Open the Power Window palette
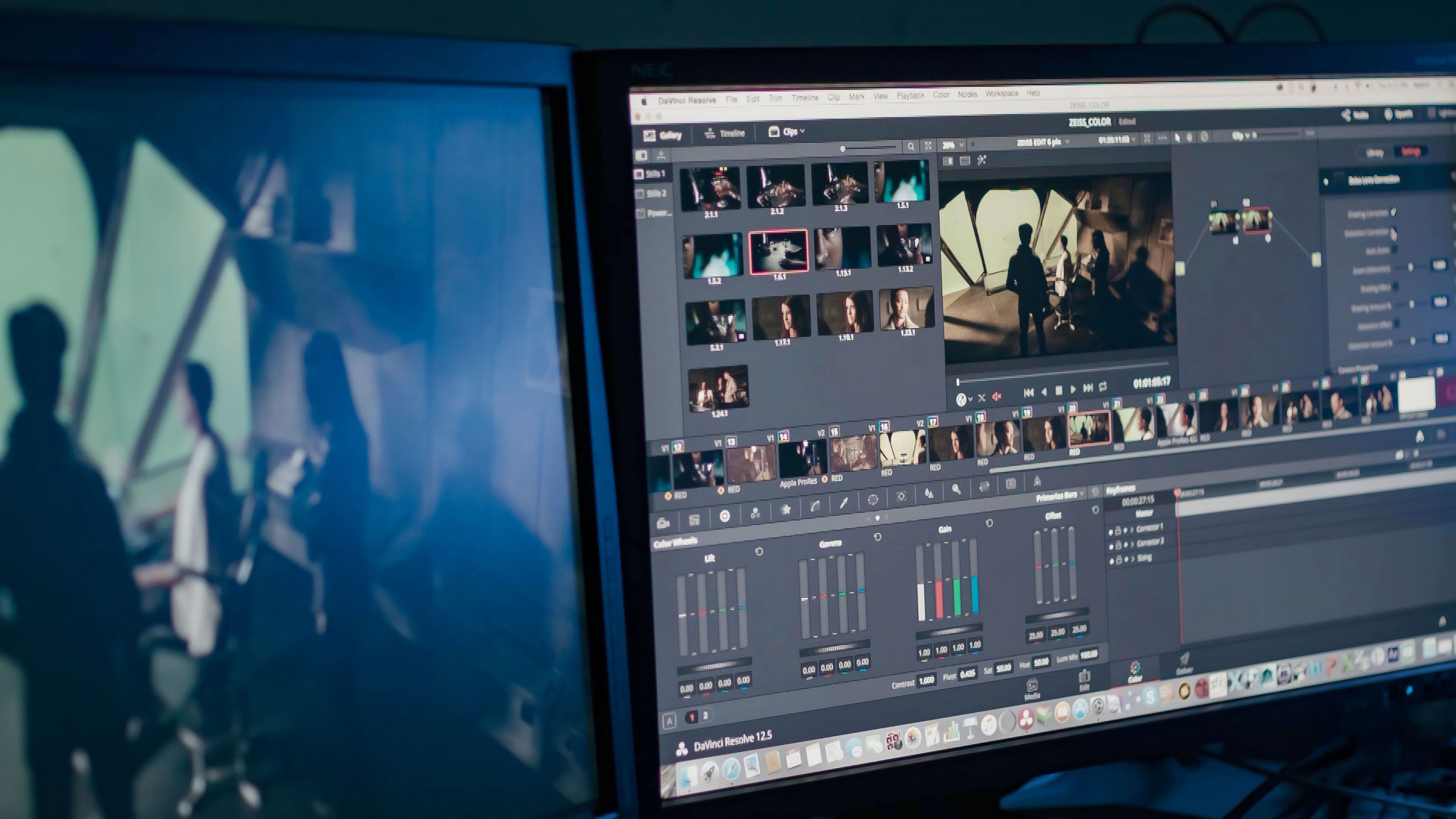The width and height of the screenshot is (1456, 819). 873,499
